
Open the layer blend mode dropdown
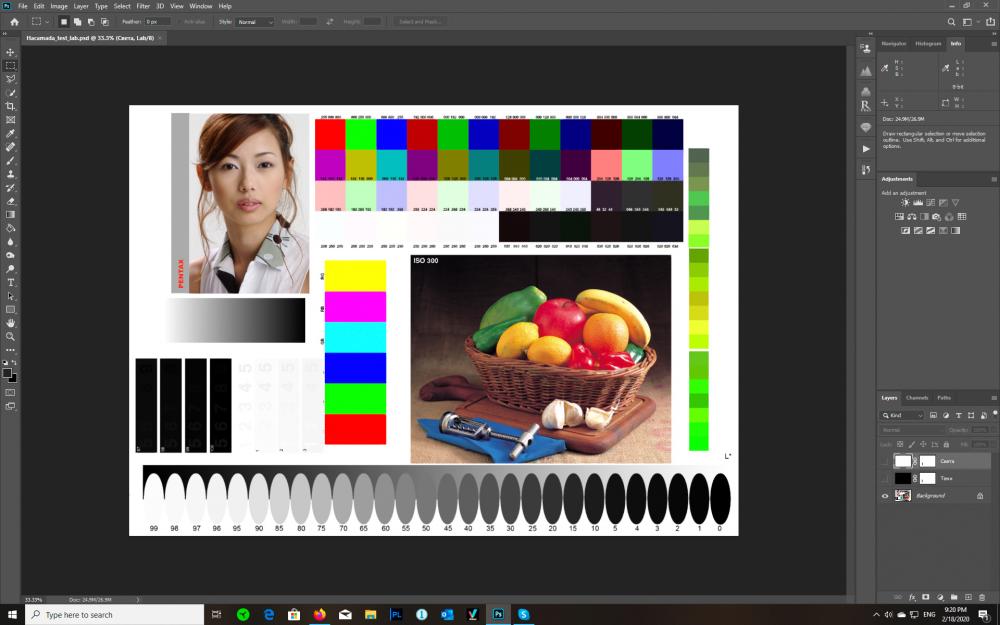[x=910, y=430]
